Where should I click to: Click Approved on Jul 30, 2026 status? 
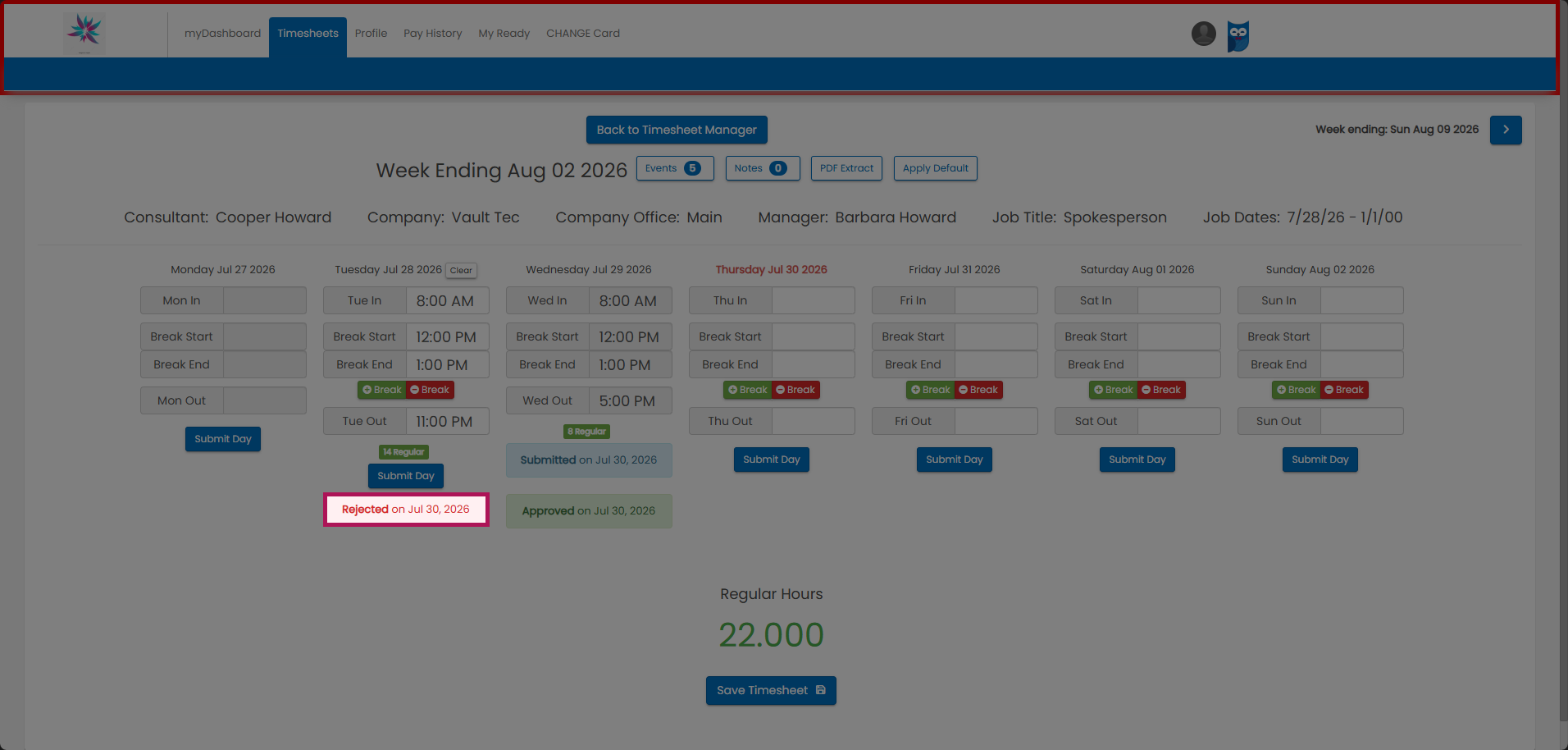(x=589, y=510)
